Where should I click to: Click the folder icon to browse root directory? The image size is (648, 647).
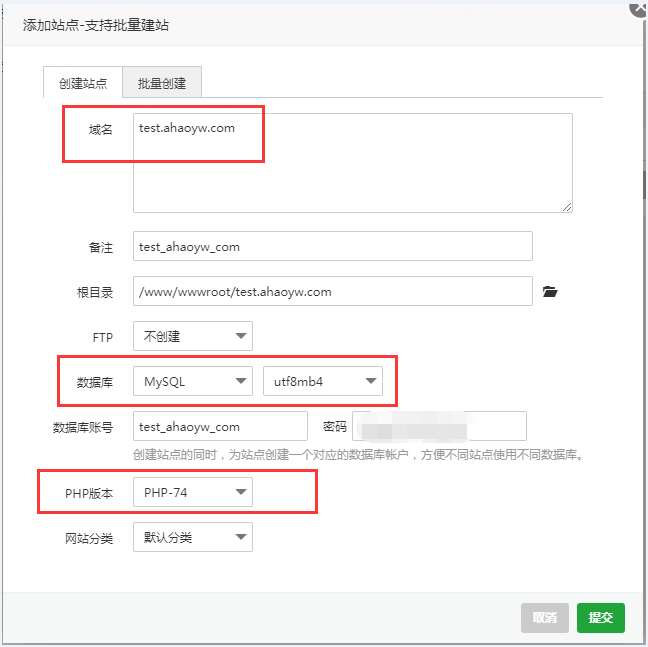(x=549, y=292)
